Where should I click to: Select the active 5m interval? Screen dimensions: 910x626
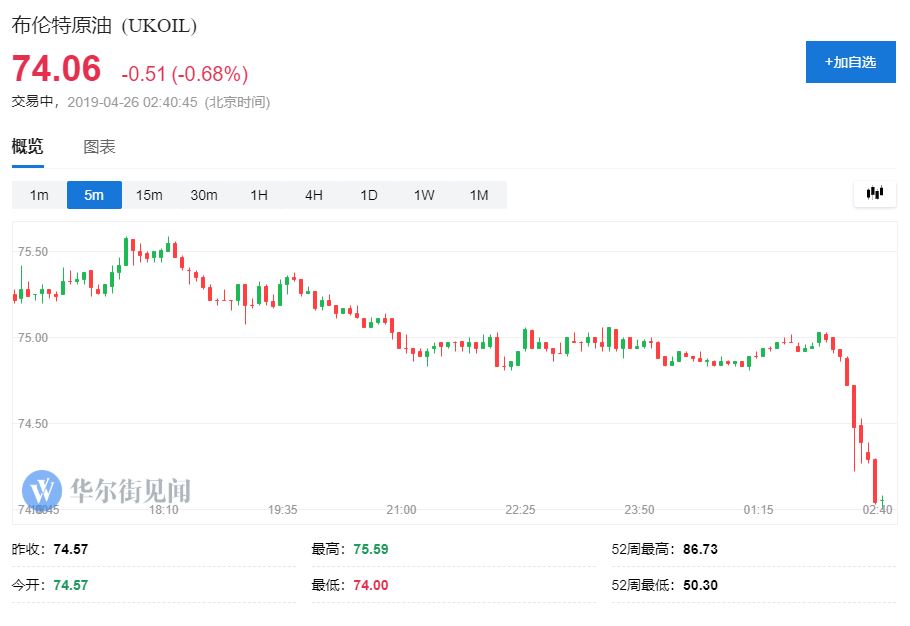pos(94,195)
